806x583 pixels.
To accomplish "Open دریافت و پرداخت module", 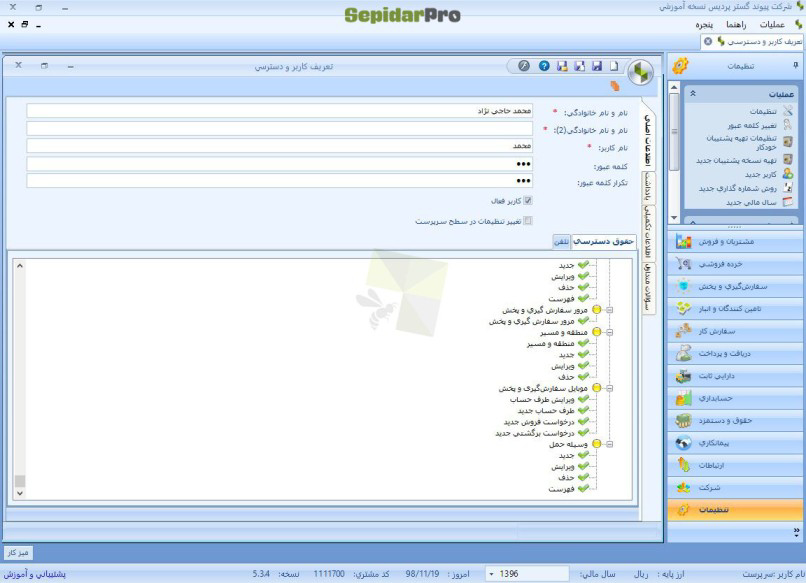I will tap(734, 353).
